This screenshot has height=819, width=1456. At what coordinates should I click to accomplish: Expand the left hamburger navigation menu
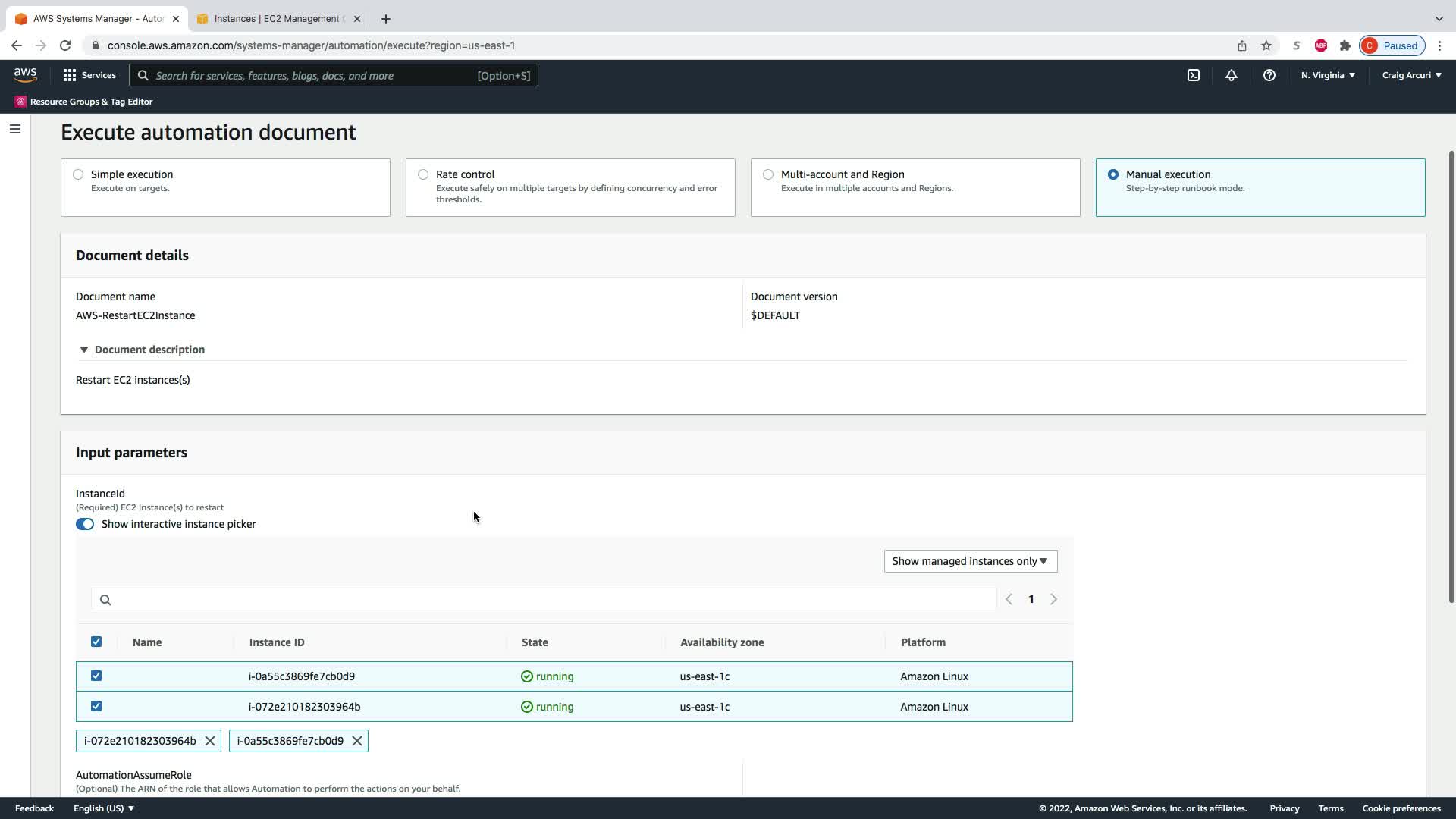(14, 129)
